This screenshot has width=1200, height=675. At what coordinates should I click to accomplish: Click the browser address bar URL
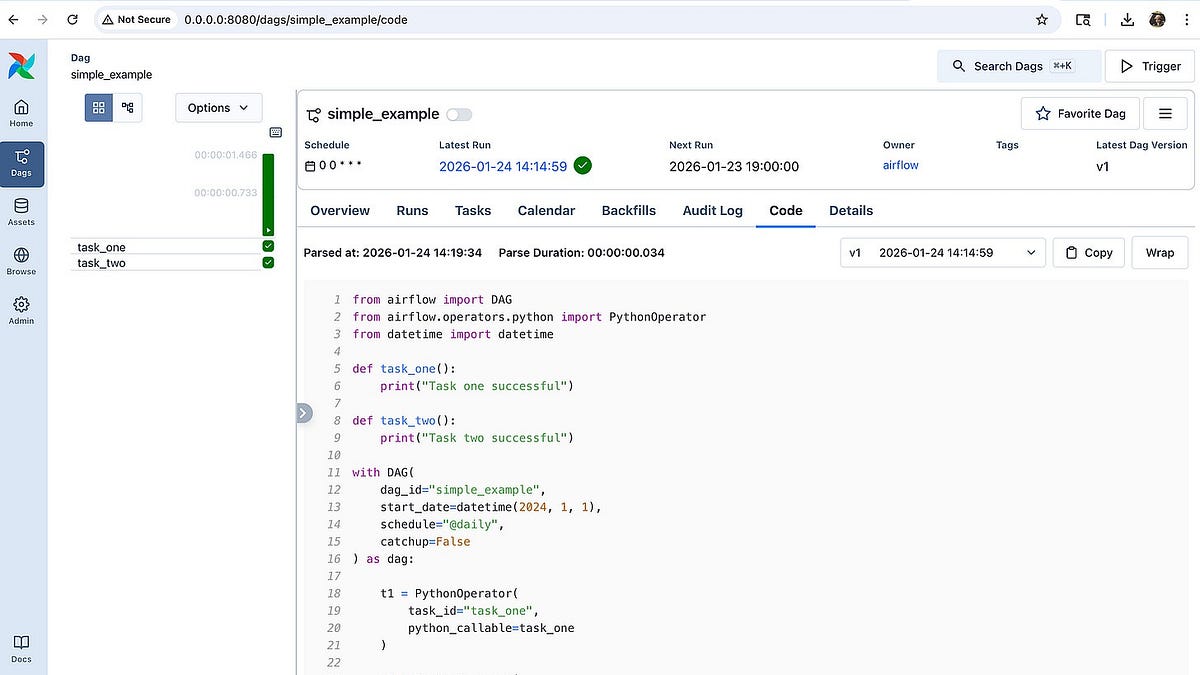point(296,19)
